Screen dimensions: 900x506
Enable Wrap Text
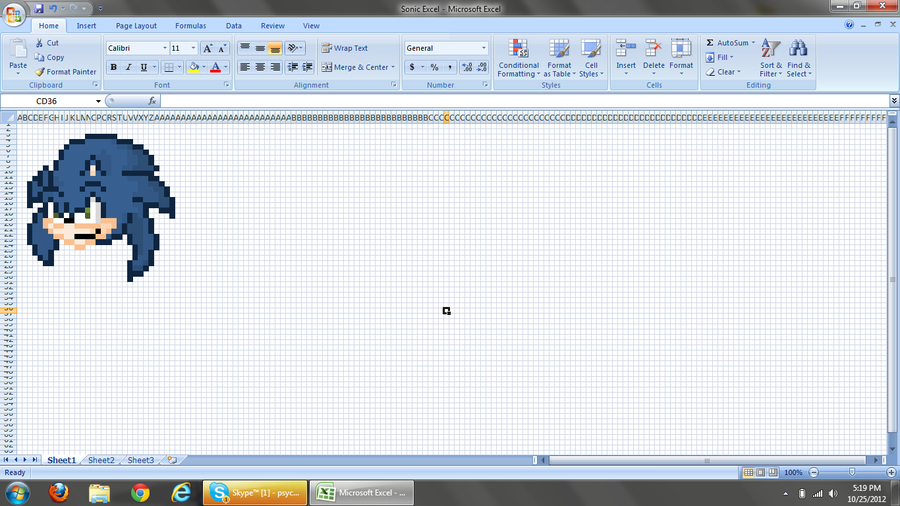coord(345,48)
